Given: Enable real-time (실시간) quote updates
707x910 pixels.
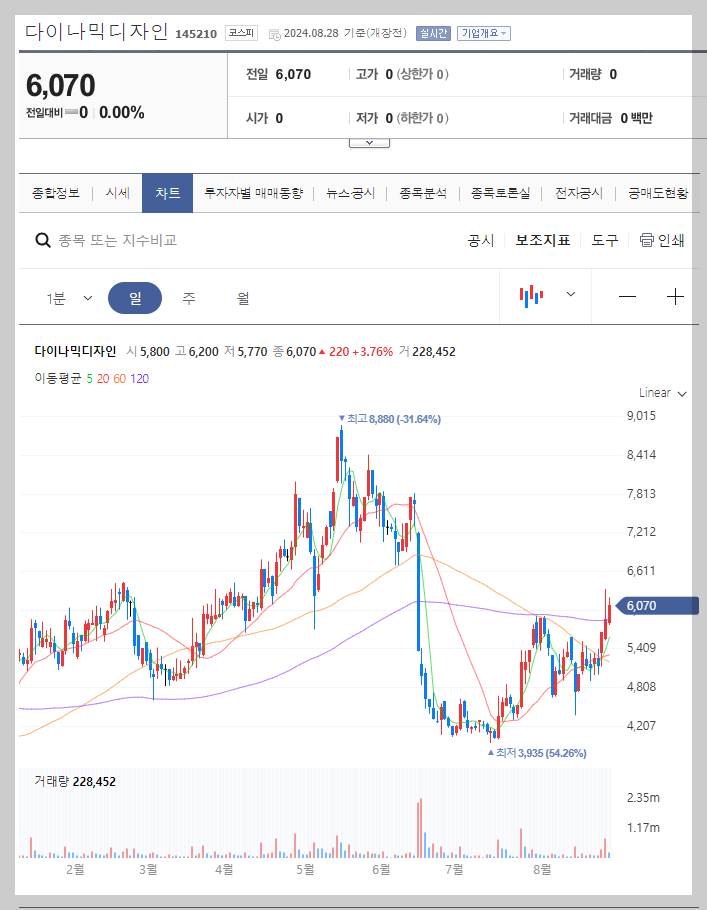Looking at the screenshot, I should tap(432, 32).
